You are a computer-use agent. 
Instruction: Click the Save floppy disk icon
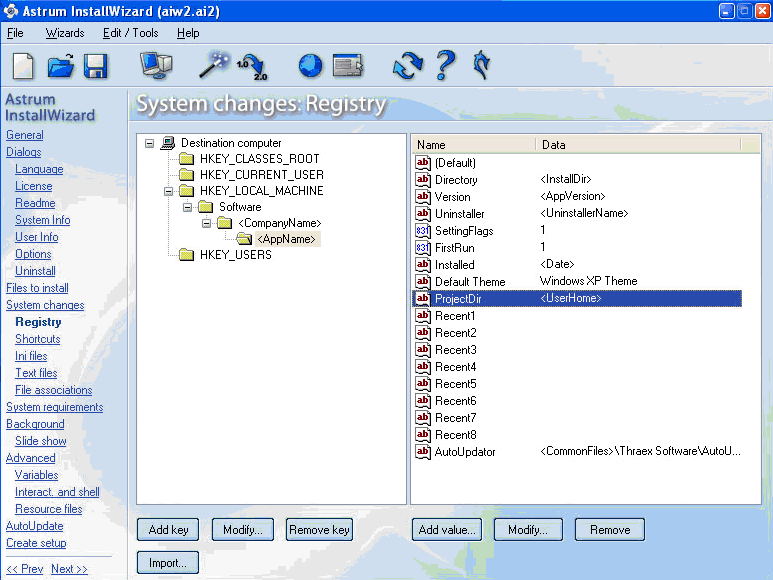(96, 66)
